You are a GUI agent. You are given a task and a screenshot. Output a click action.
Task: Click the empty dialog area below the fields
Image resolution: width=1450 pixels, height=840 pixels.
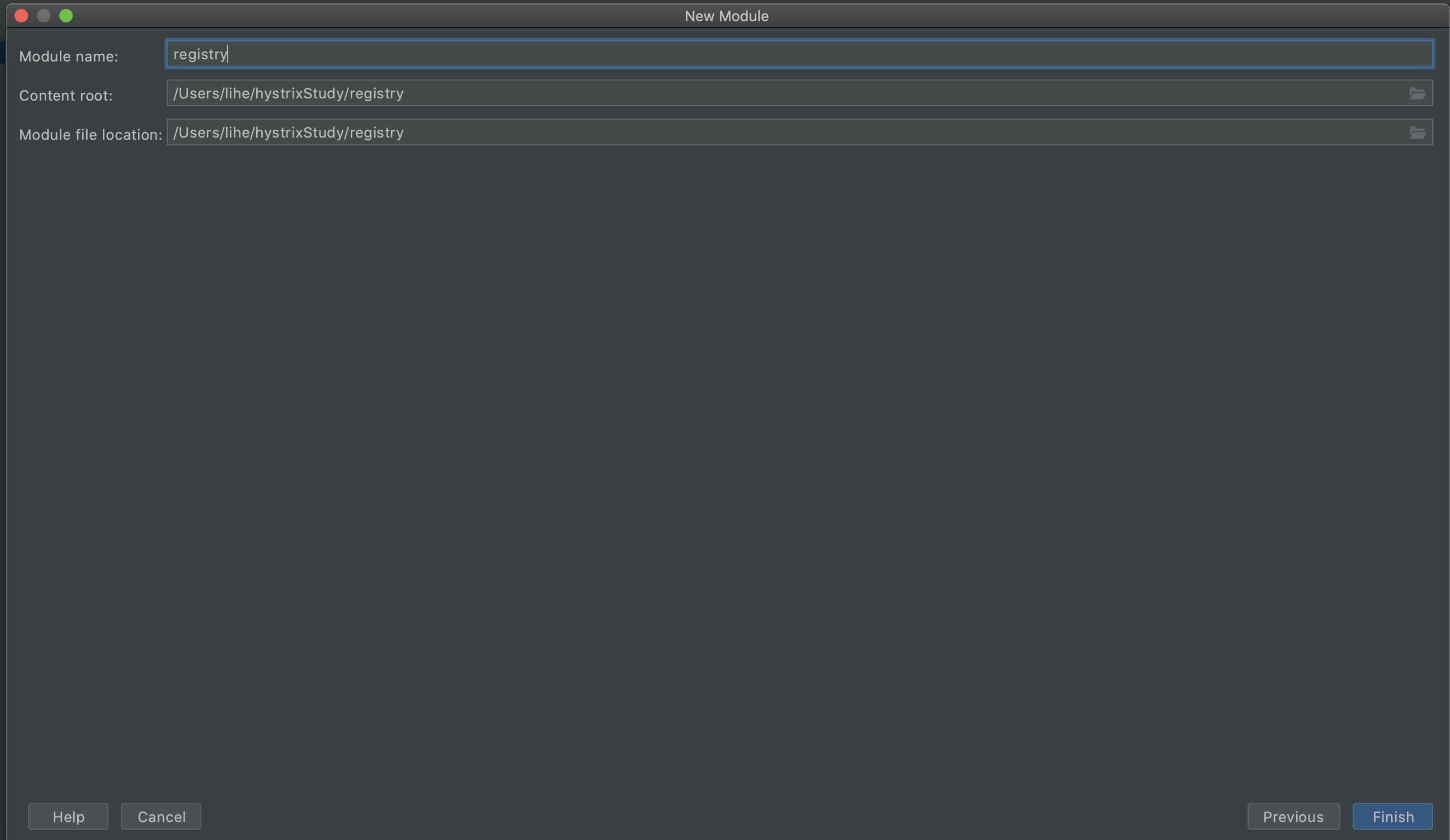tap(725, 460)
